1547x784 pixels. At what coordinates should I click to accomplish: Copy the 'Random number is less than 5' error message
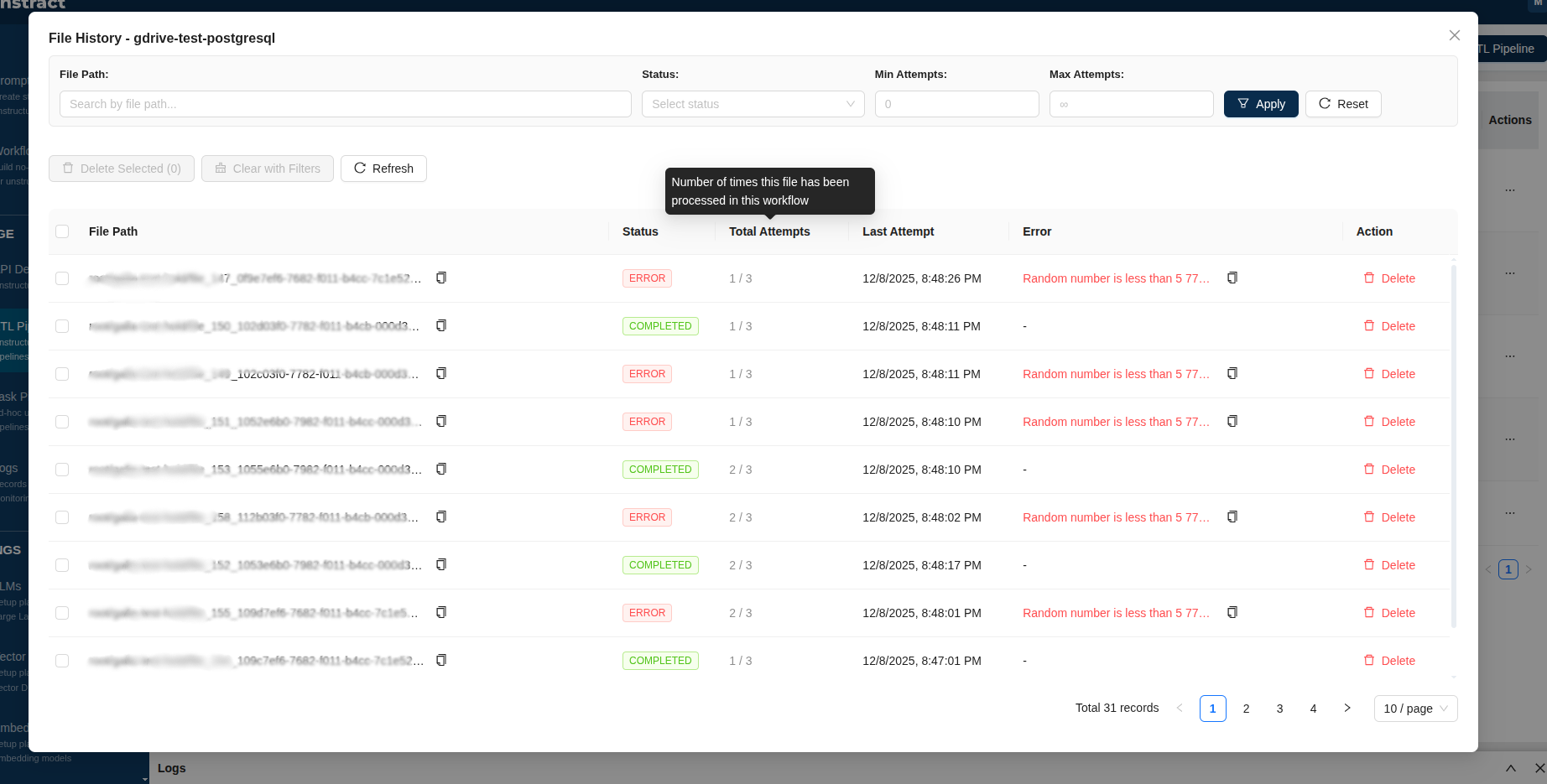click(1232, 278)
